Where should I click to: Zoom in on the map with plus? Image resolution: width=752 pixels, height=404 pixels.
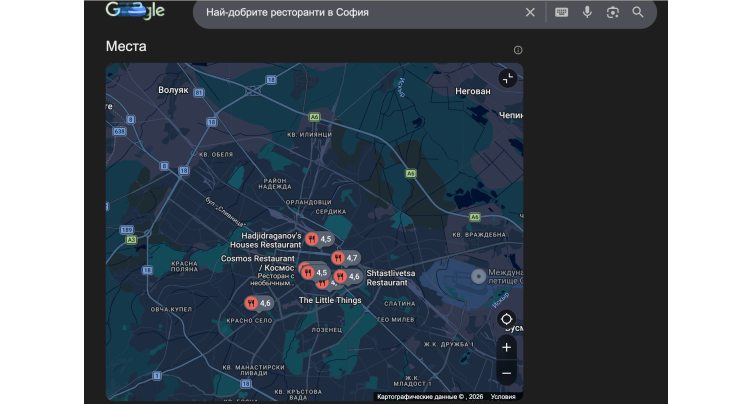click(x=506, y=347)
